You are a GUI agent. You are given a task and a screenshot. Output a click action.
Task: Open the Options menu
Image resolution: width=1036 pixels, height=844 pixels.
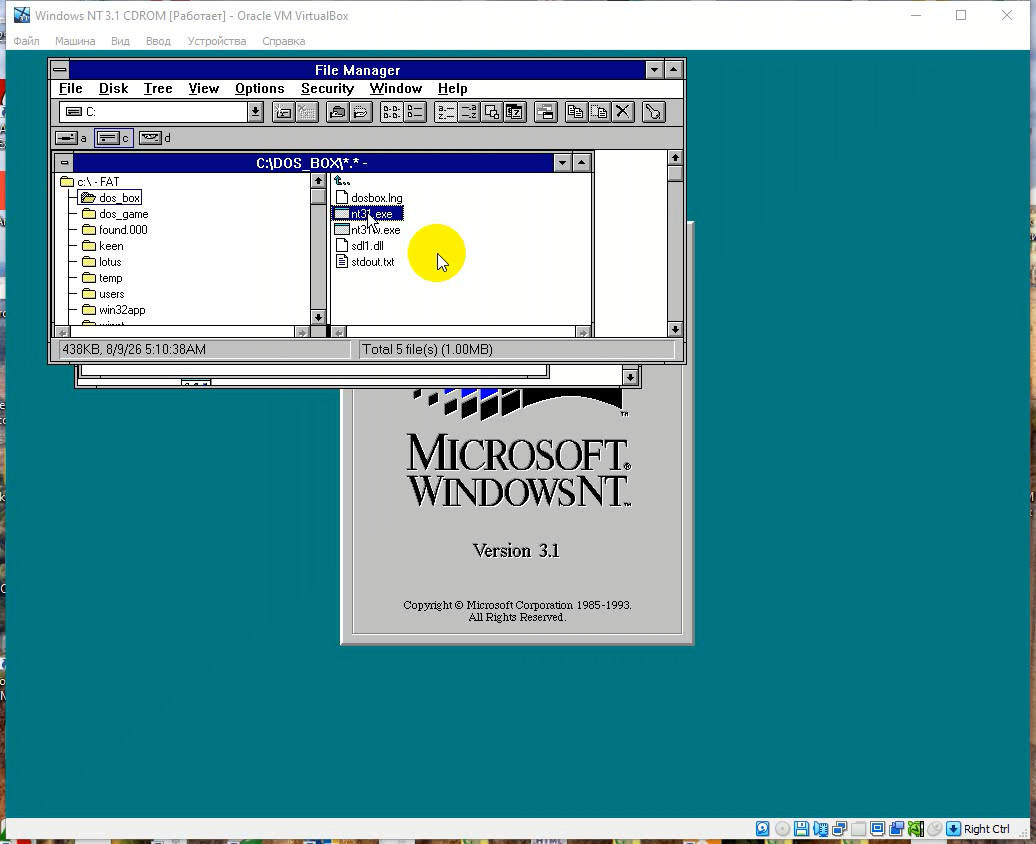260,89
